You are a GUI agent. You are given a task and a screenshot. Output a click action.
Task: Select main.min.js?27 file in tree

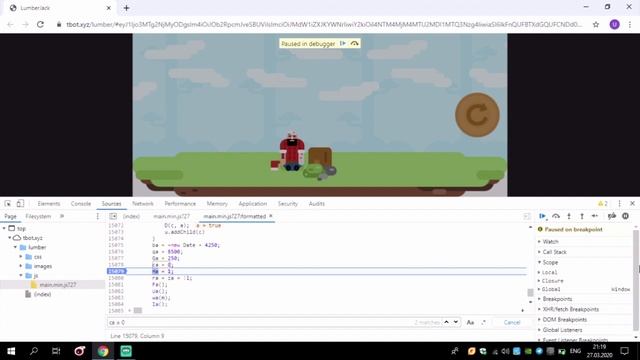coord(58,285)
